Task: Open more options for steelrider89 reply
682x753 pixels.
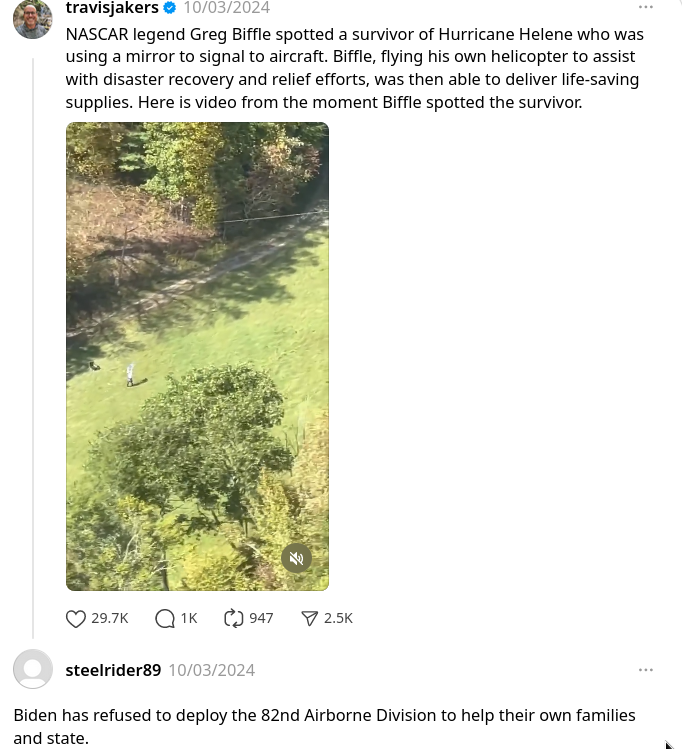Action: click(645, 670)
